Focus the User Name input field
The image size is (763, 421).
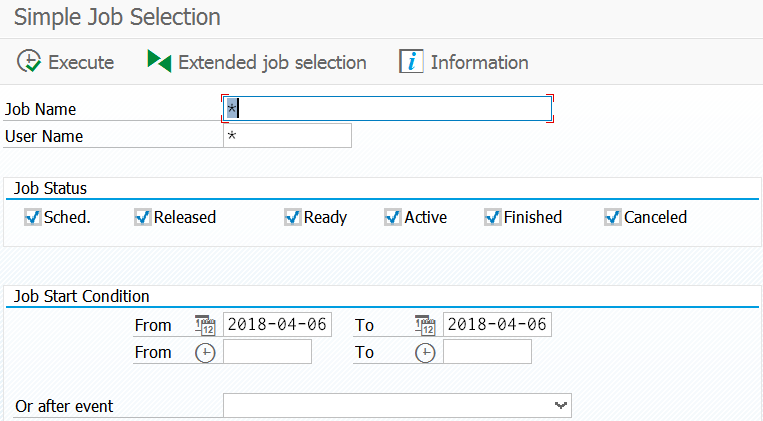pos(288,136)
